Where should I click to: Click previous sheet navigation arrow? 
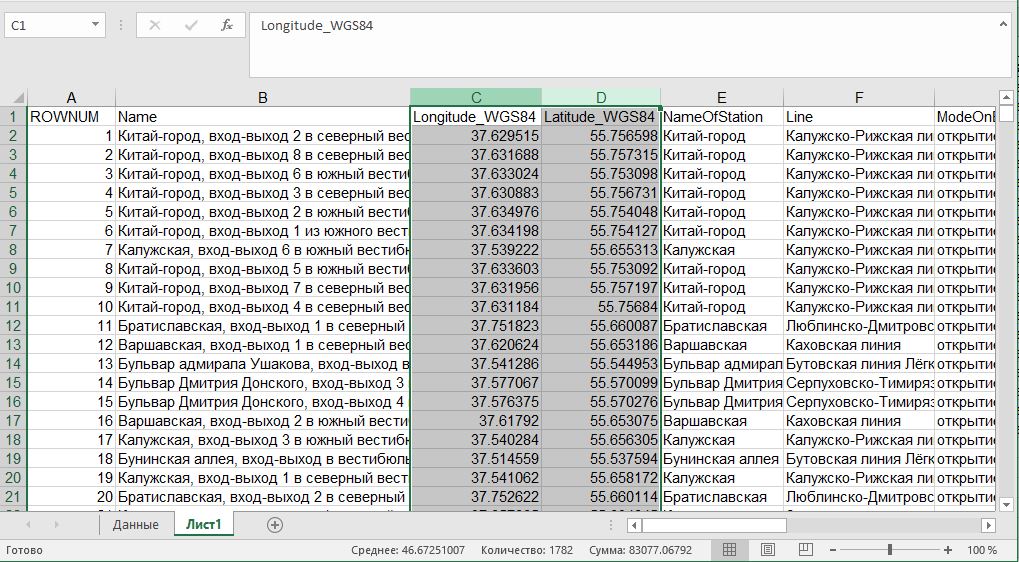[x=28, y=524]
